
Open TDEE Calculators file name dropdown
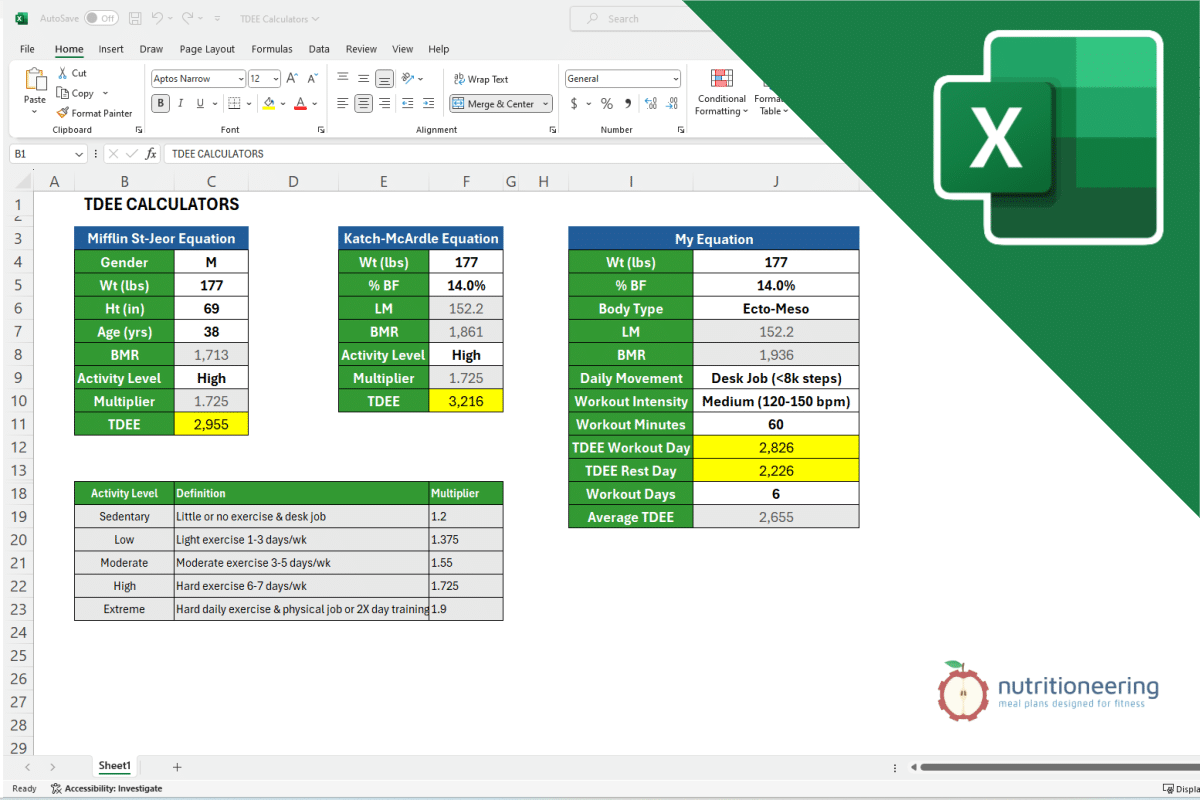point(280,19)
